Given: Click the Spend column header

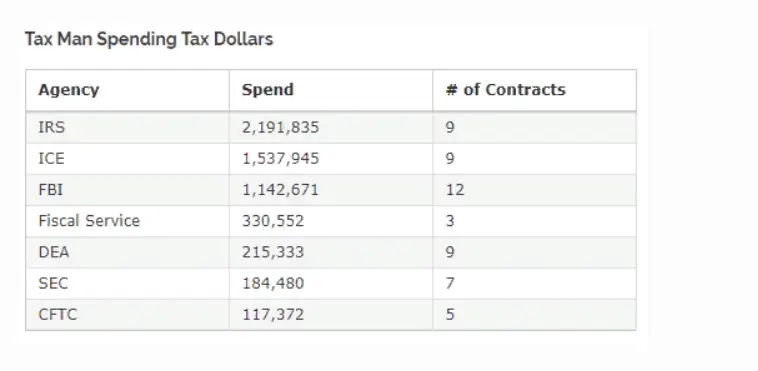Looking at the screenshot, I should [267, 90].
